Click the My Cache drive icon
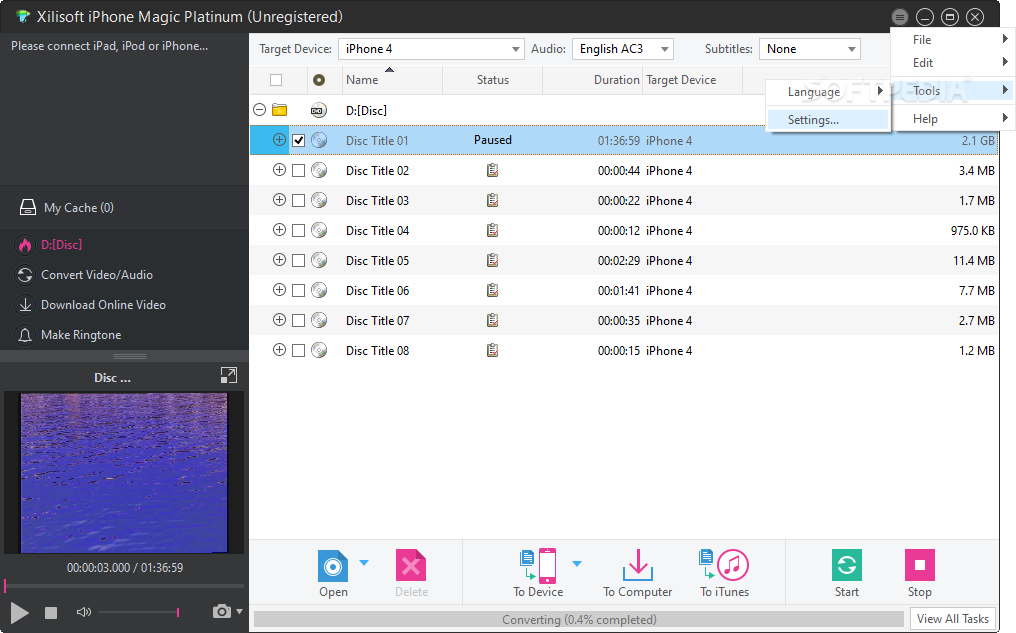1016x633 pixels. point(28,207)
